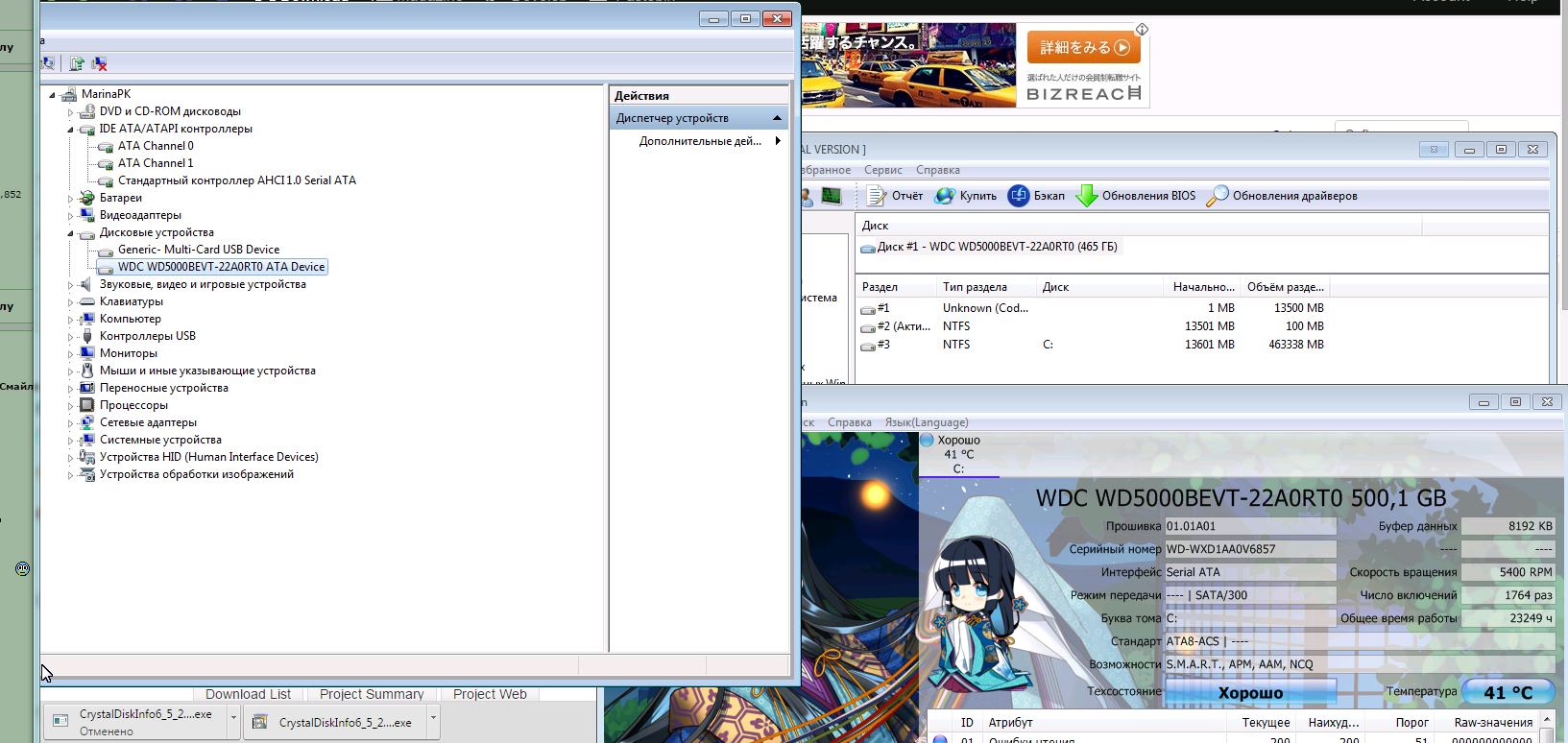
Task: Click the Мониторы monitor icon
Action: (87, 353)
